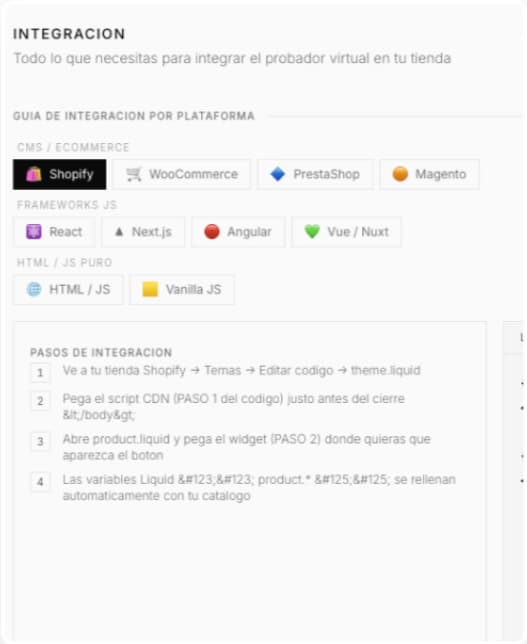The image size is (527, 644).
Task: Click the Next.js triangle icon
Action: pyautogui.click(x=119, y=232)
